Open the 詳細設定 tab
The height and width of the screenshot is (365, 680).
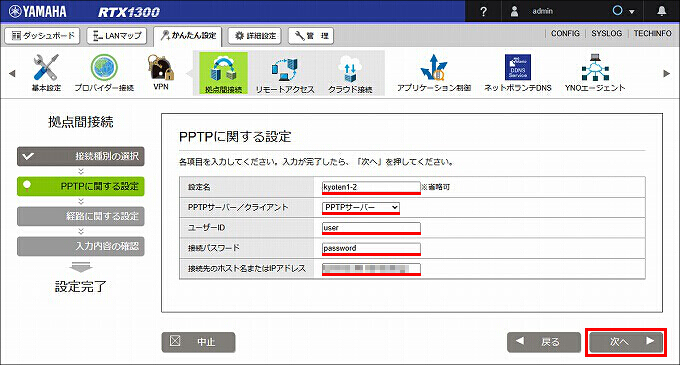pyautogui.click(x=255, y=36)
